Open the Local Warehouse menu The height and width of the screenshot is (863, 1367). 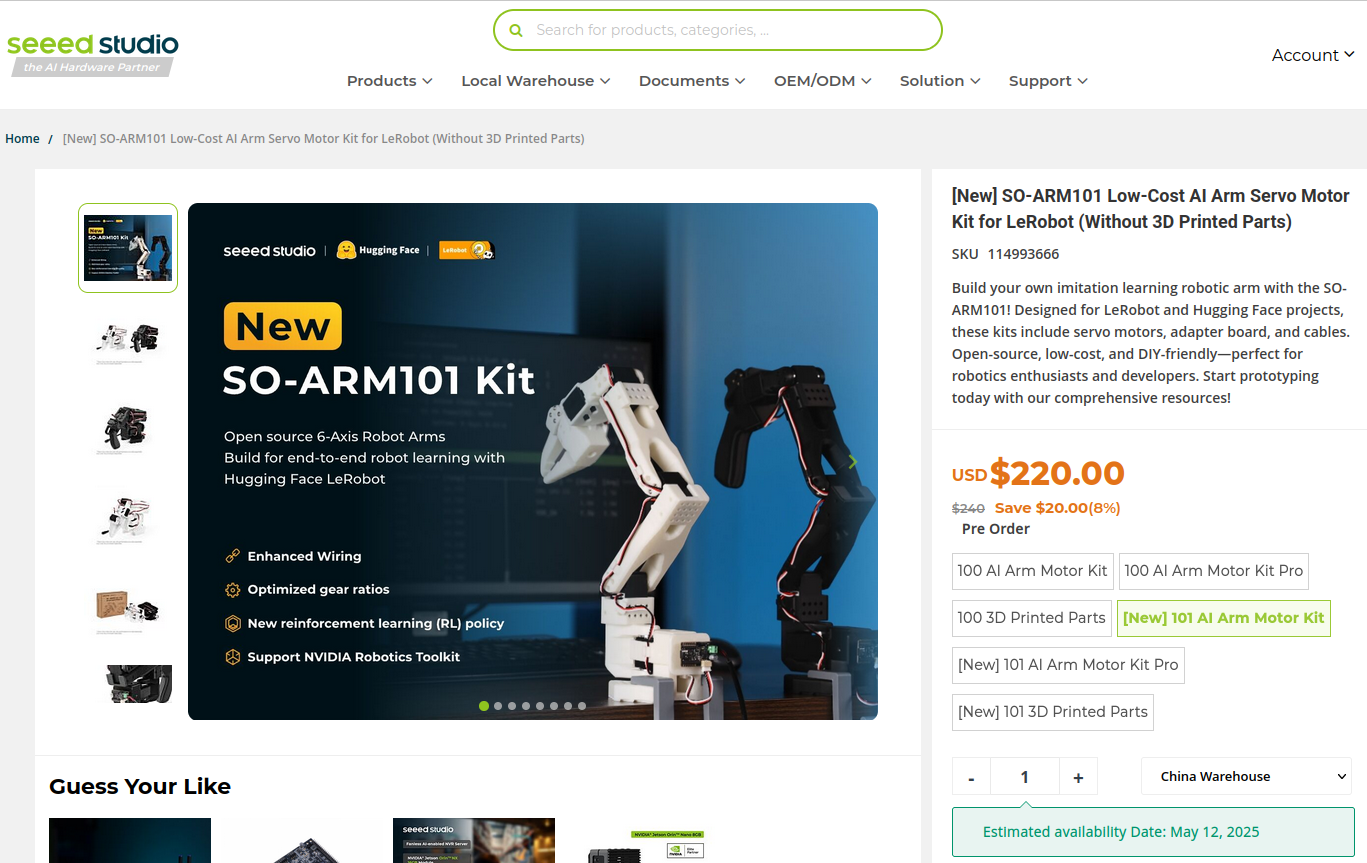point(535,81)
